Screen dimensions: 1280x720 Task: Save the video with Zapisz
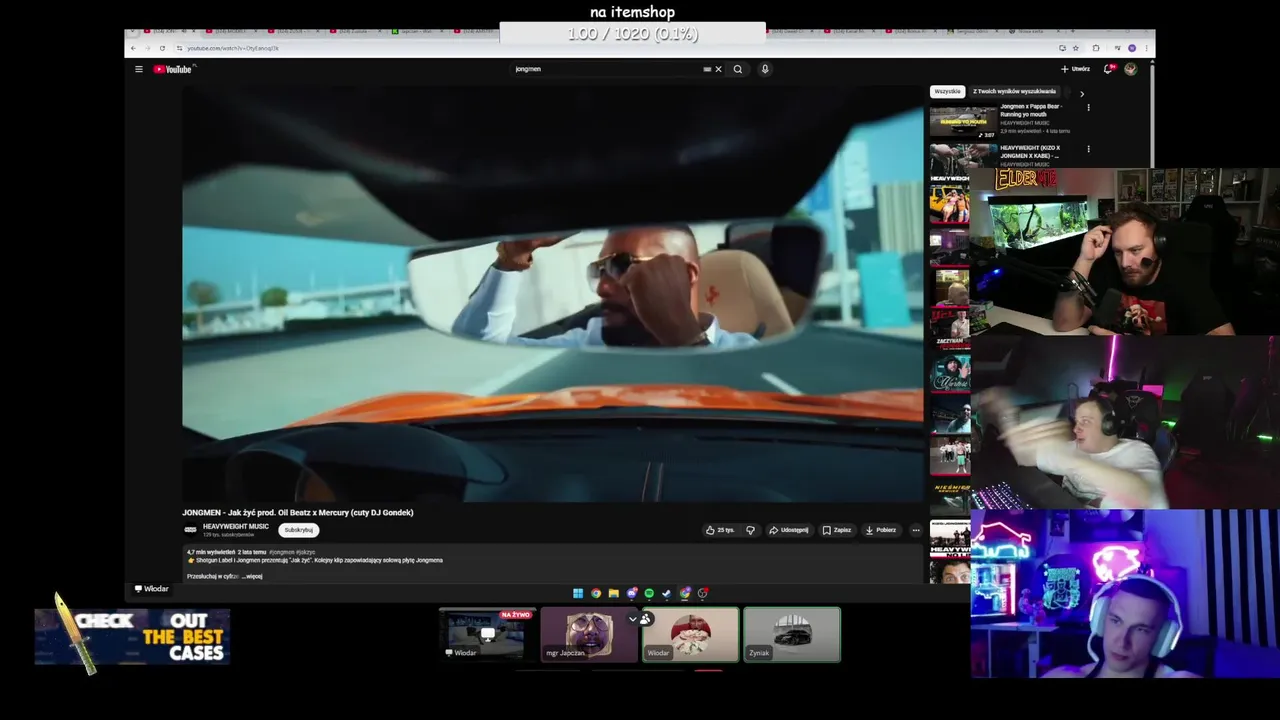point(837,530)
